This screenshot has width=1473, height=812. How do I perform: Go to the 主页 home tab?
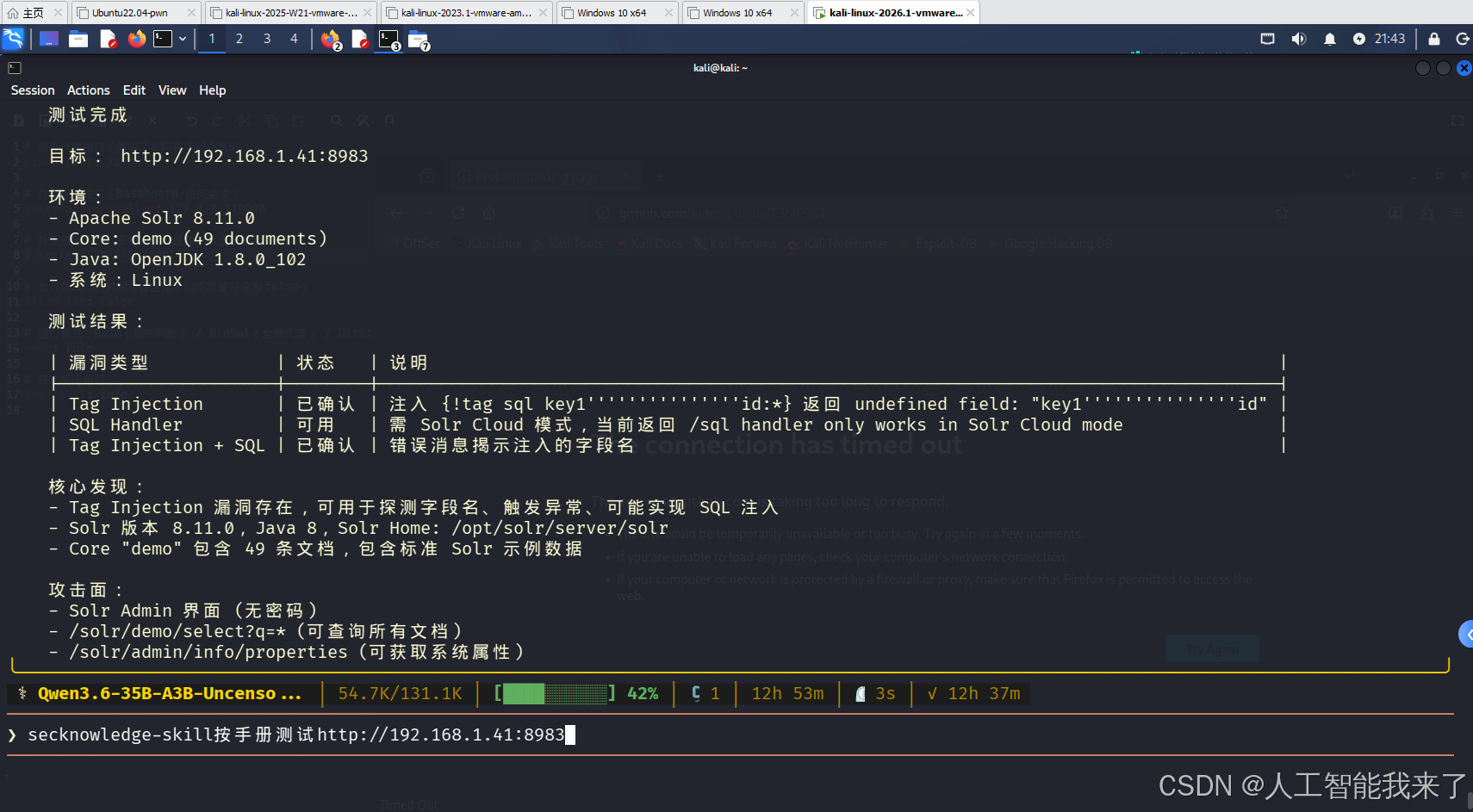(x=33, y=13)
